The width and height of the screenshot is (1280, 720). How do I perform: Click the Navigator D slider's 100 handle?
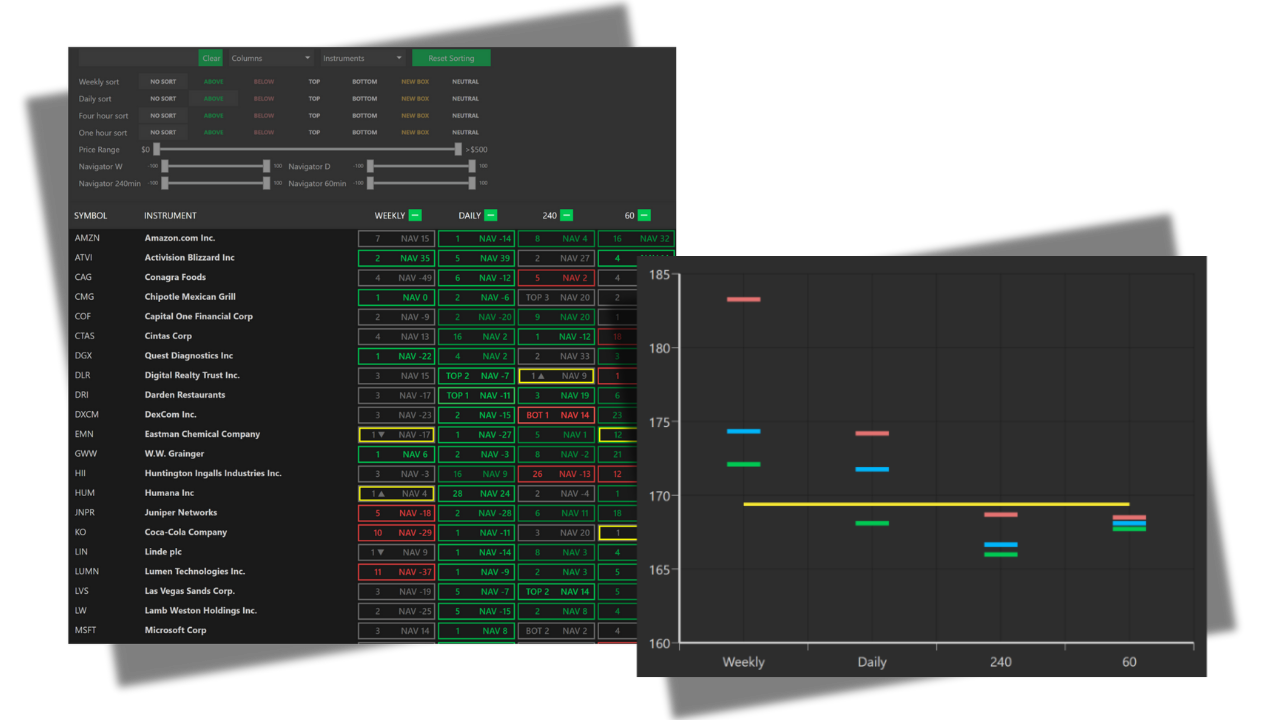coord(473,166)
